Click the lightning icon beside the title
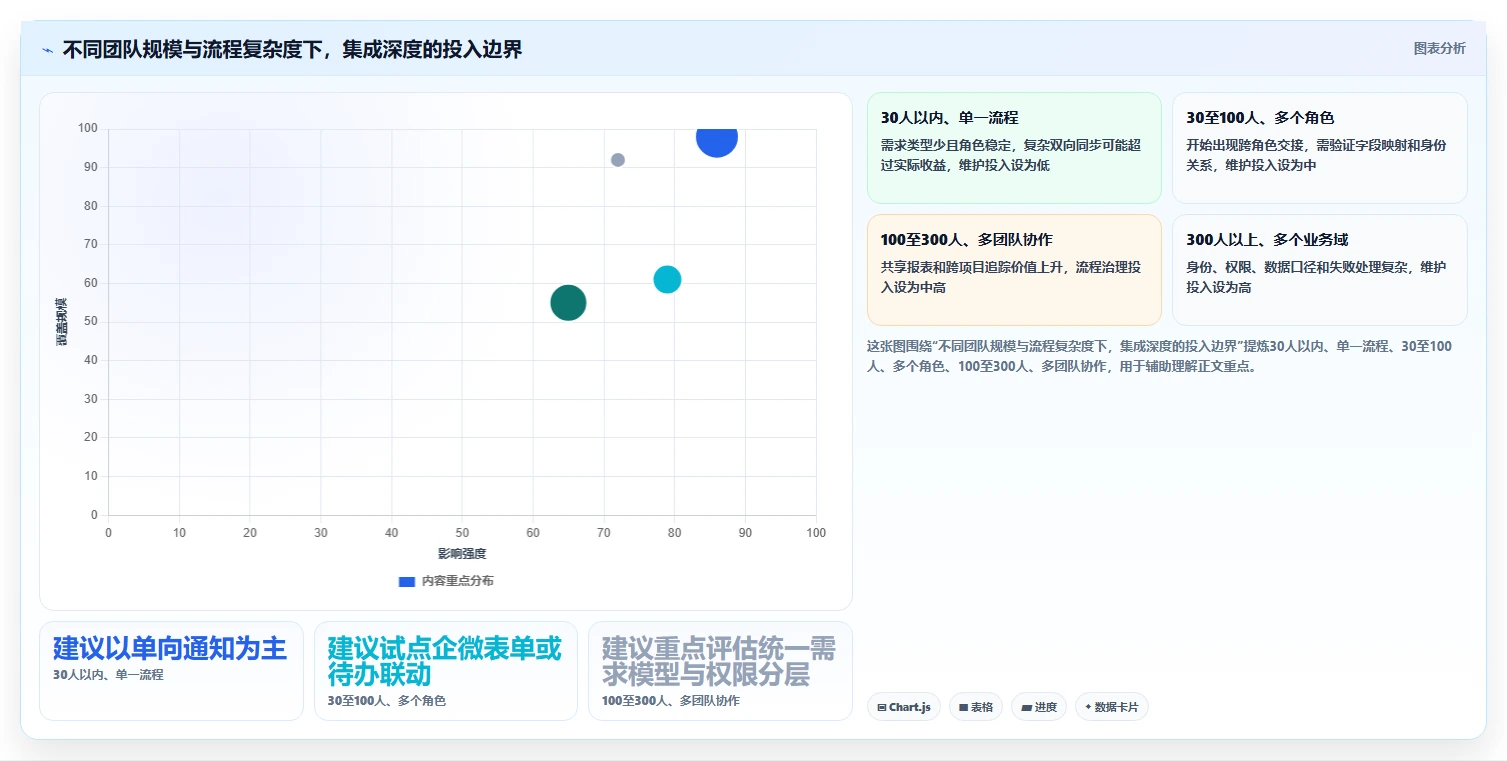The width and height of the screenshot is (1507, 761). tap(48, 49)
